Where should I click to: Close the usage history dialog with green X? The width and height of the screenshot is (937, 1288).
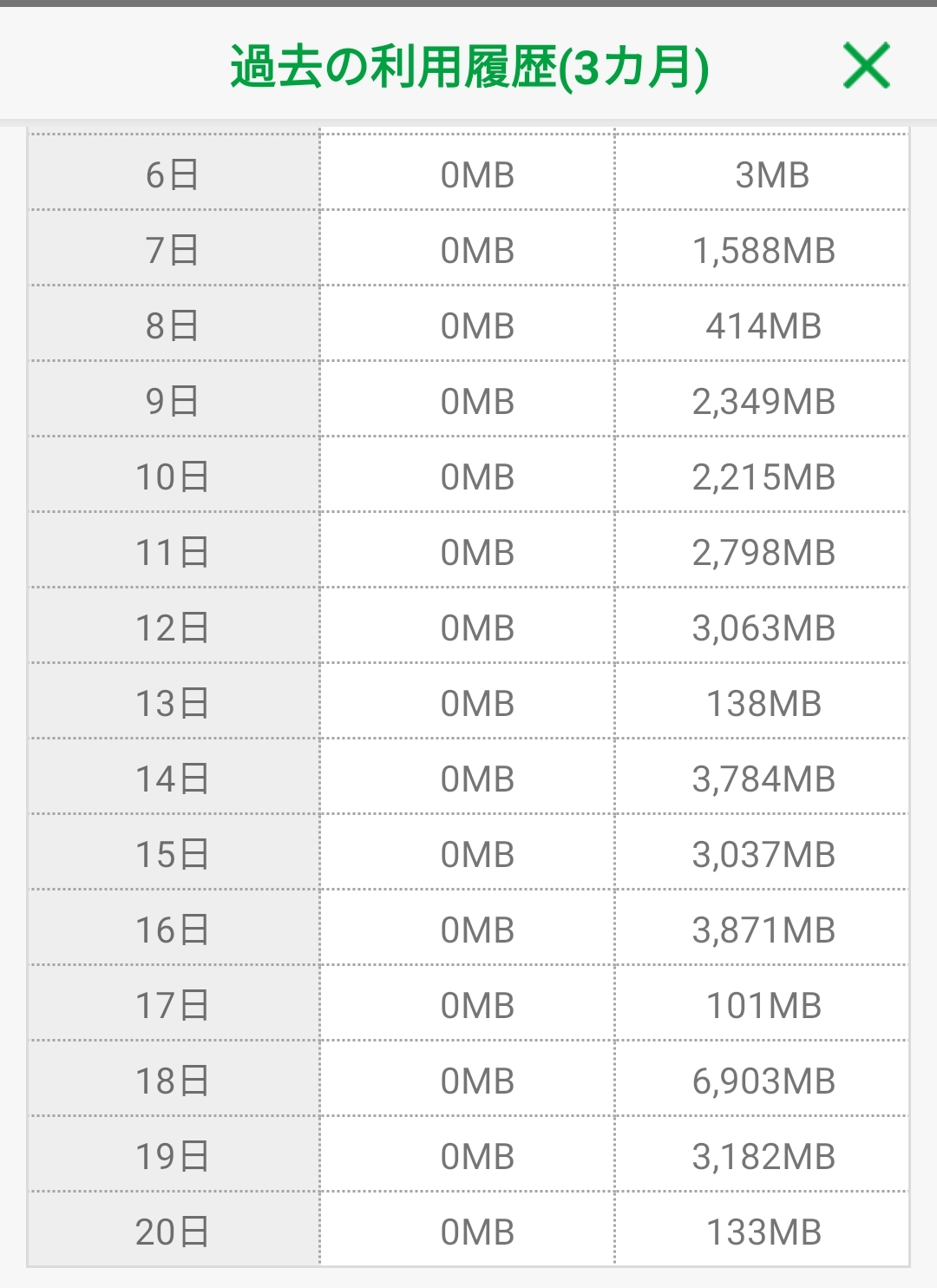[x=866, y=66]
